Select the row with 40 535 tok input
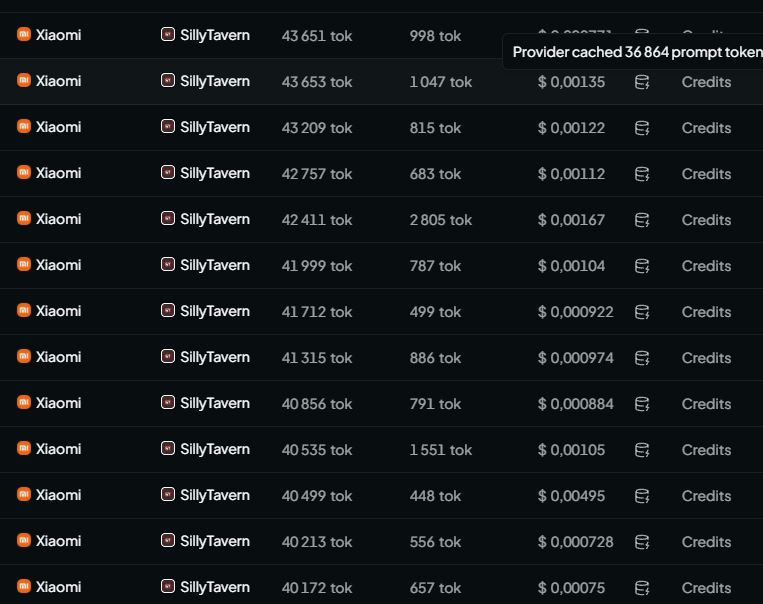Image resolution: width=763 pixels, height=604 pixels. (382, 449)
